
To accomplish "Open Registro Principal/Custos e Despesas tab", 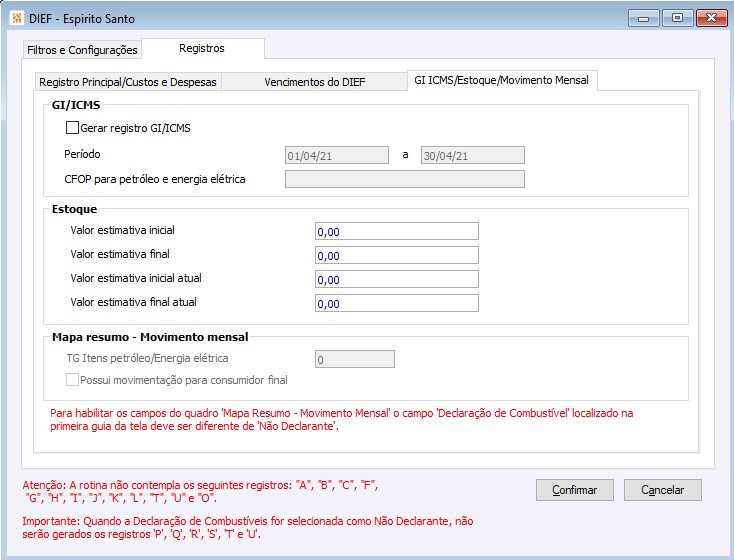I will click(x=128, y=82).
